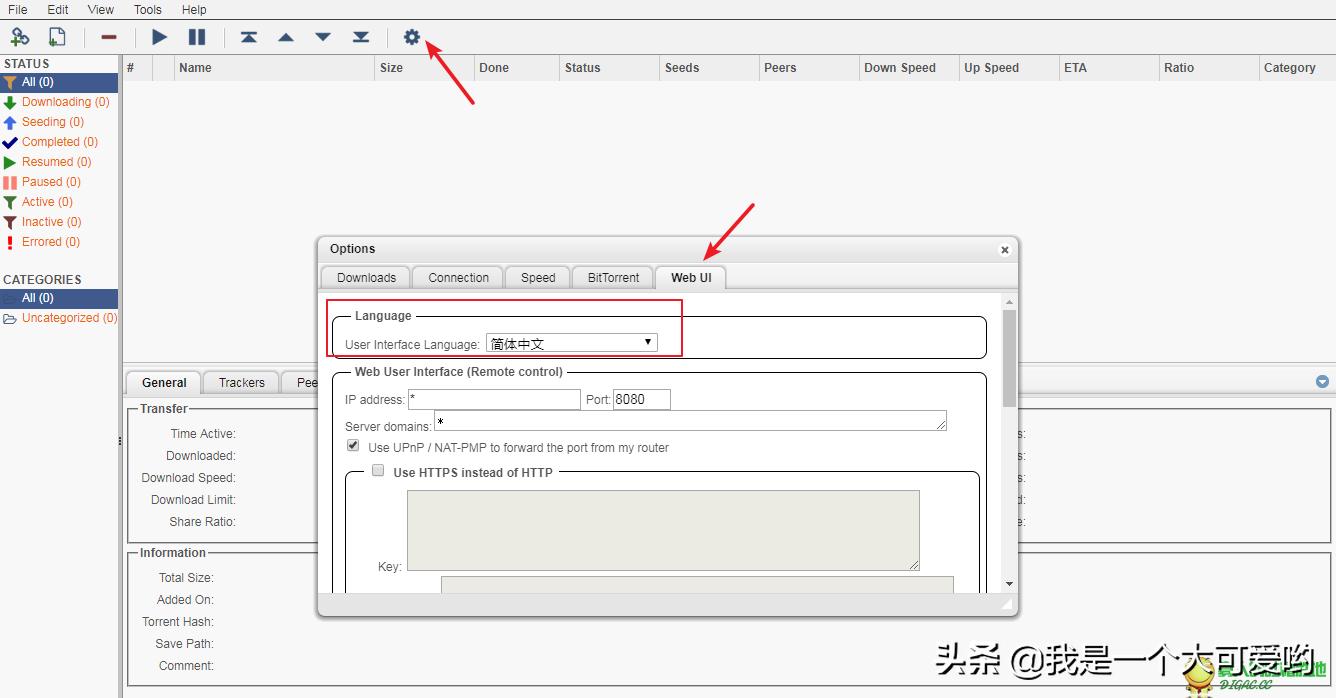Select the Seeding status filter
This screenshot has height=698, width=1336.
click(x=50, y=121)
